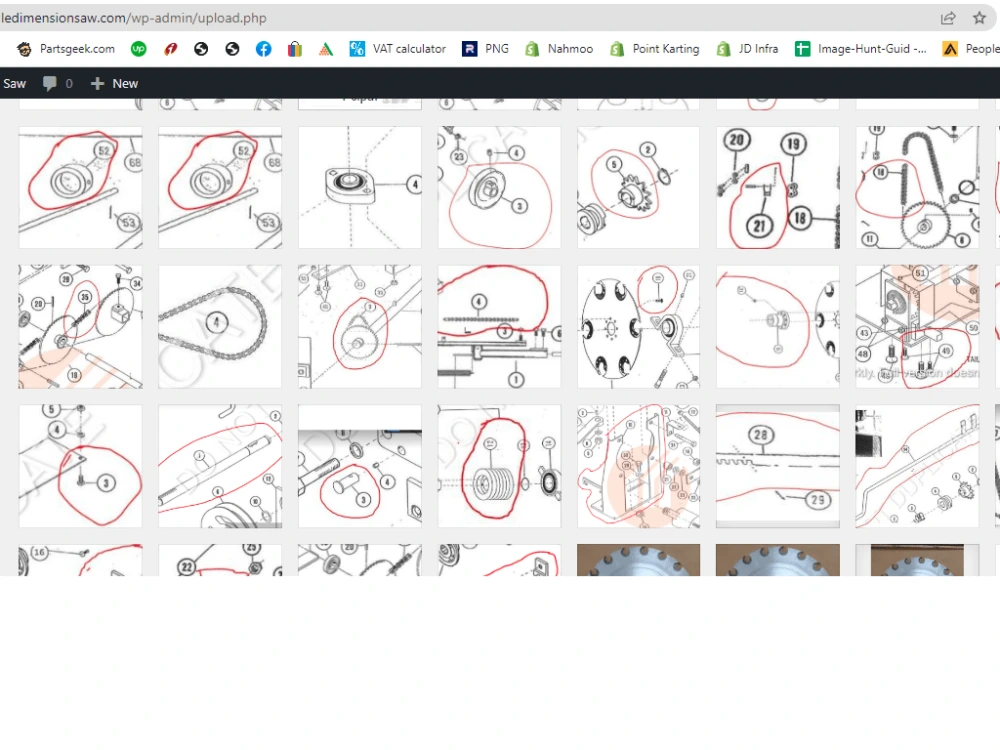1000x750 pixels.
Task: Open the Image-Hunt-Guid sheet bookmark
Action: point(860,49)
